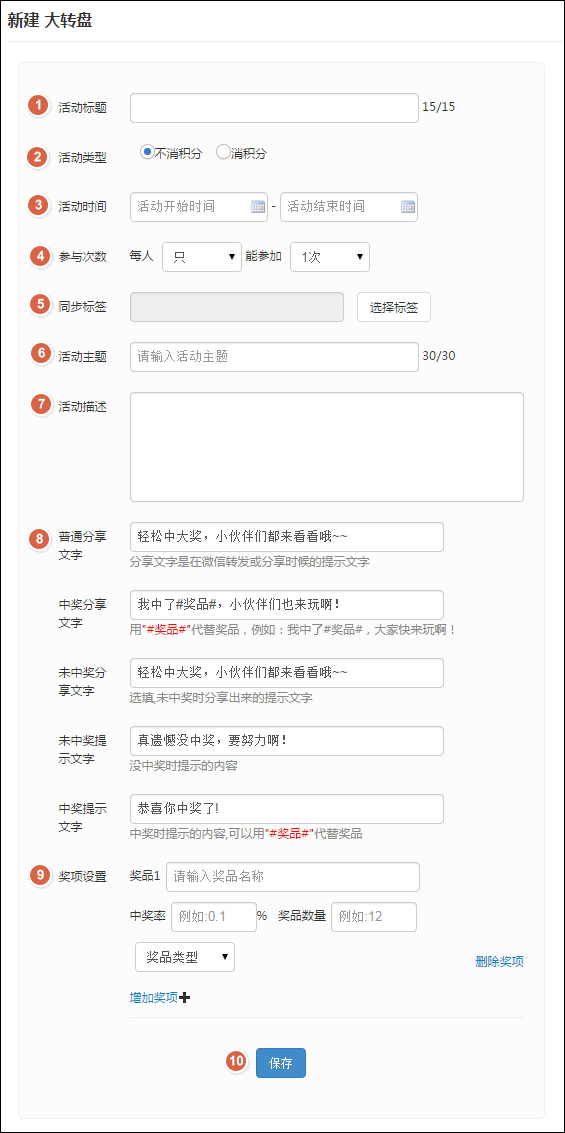
Task: Click the 增加奖项 link
Action: point(154,997)
